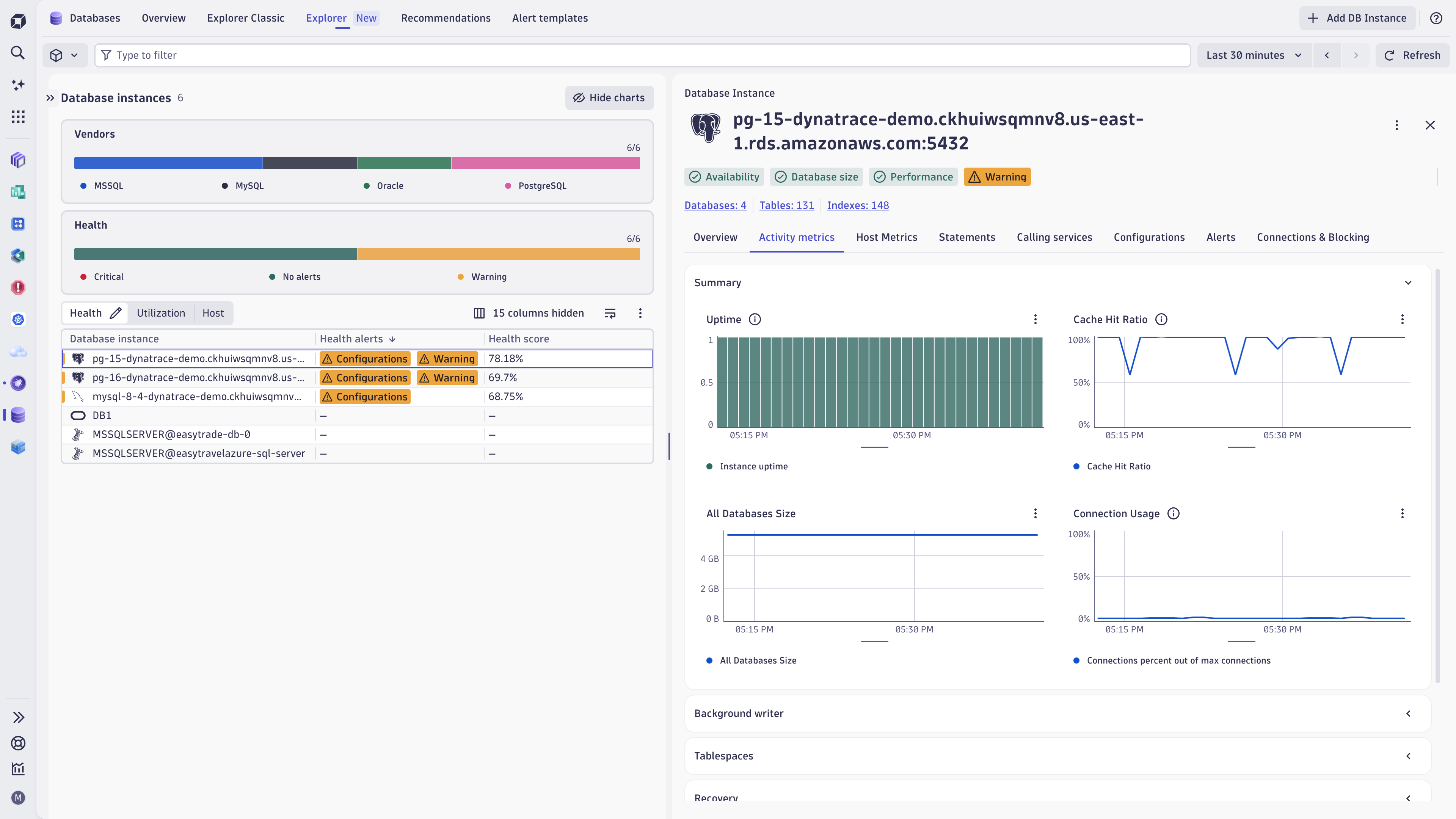Click the orange Warning health bar segment
1456x819 pixels.
pyautogui.click(x=498, y=254)
